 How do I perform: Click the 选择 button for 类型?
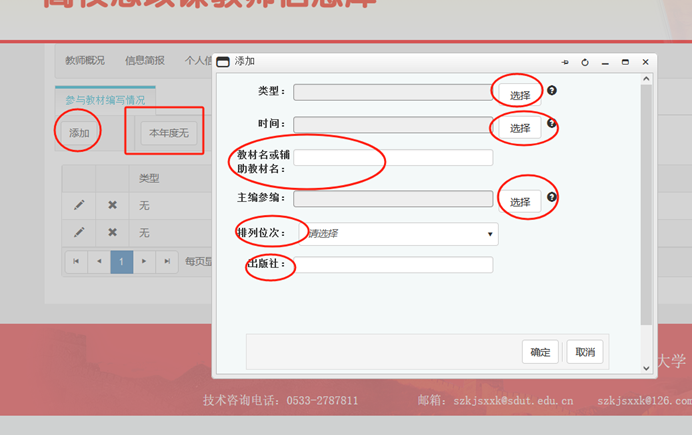pyautogui.click(x=520, y=95)
